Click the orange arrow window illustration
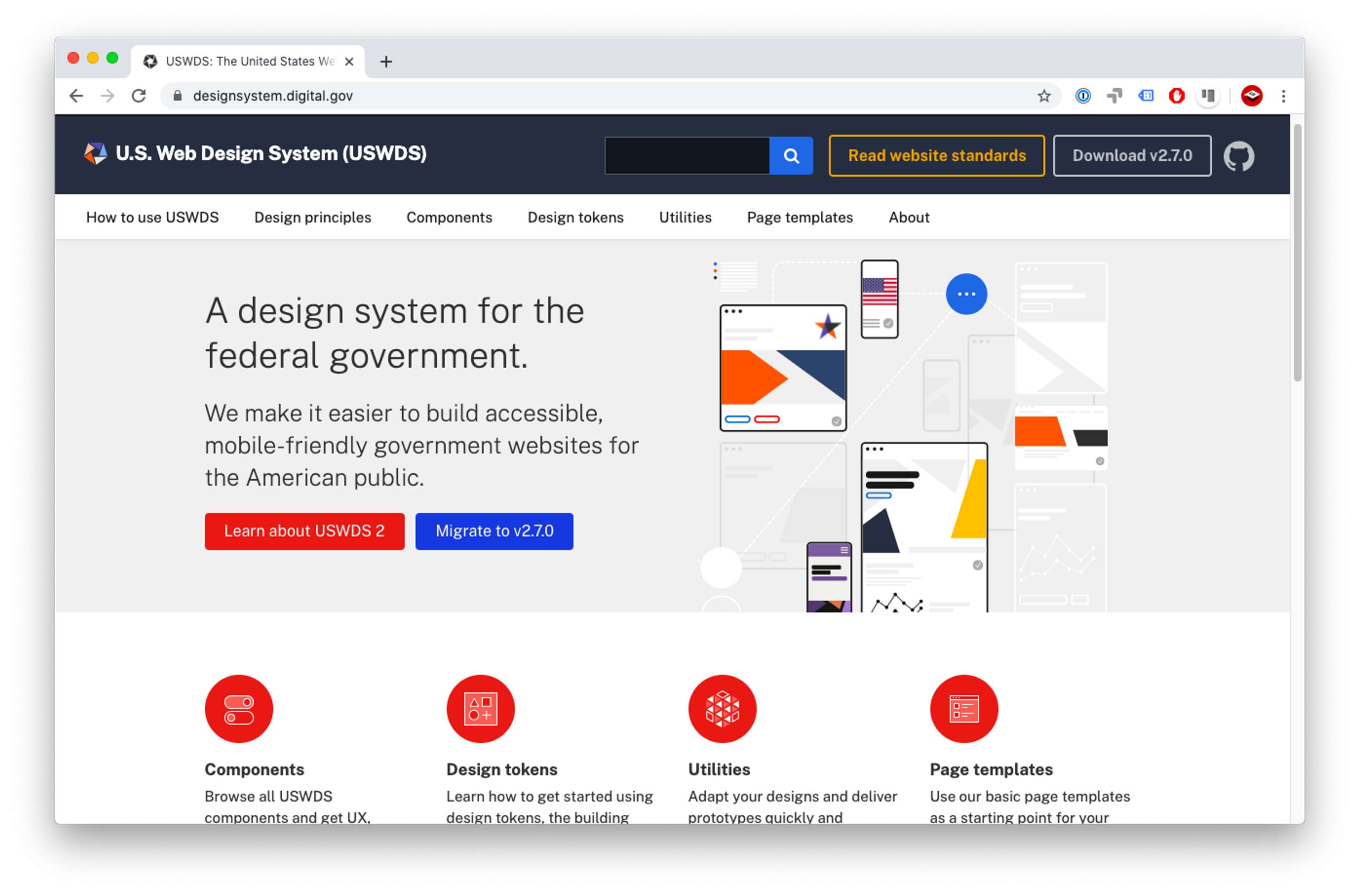 (783, 367)
